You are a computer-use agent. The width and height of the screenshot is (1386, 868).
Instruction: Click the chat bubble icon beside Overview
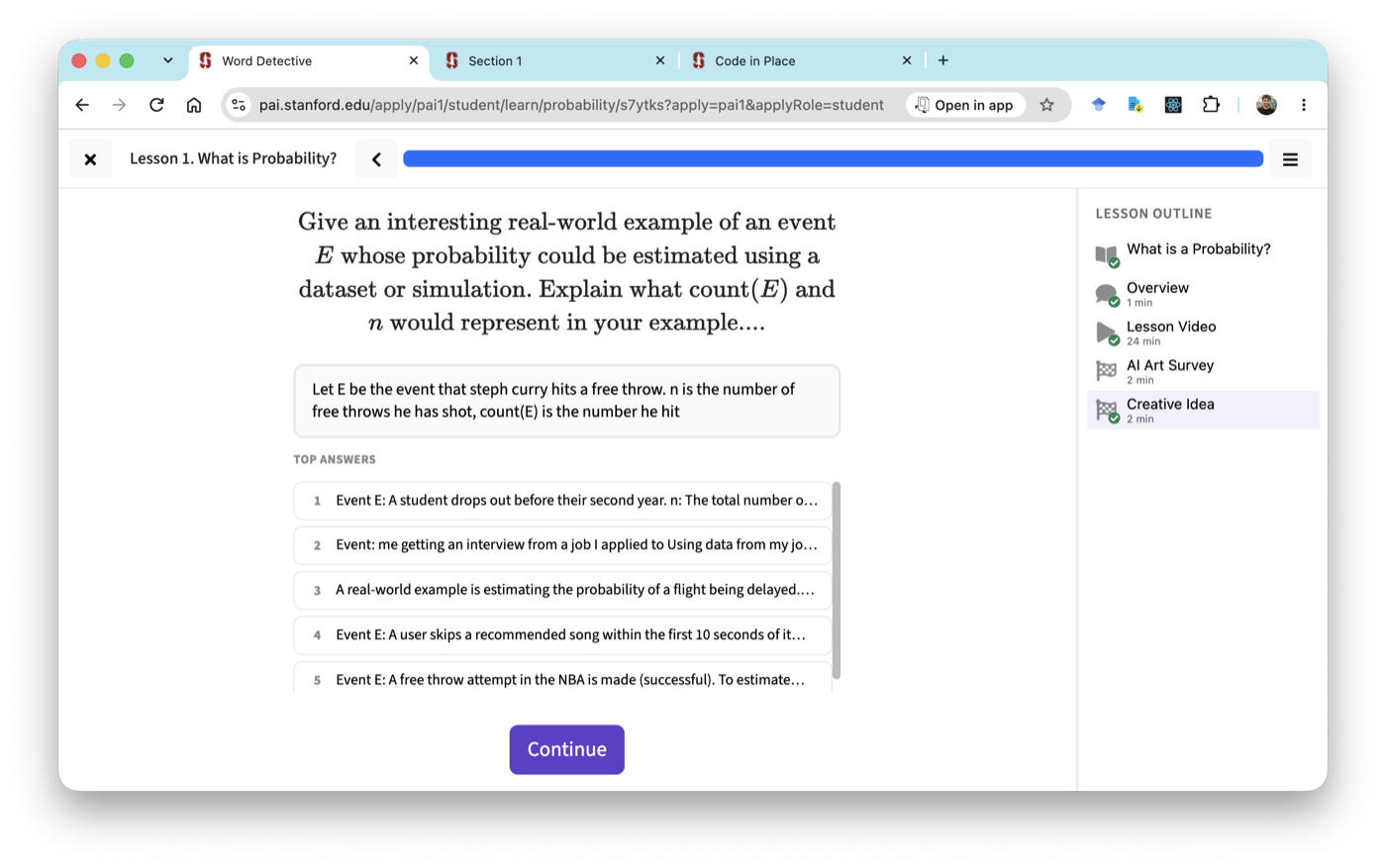[1107, 294]
